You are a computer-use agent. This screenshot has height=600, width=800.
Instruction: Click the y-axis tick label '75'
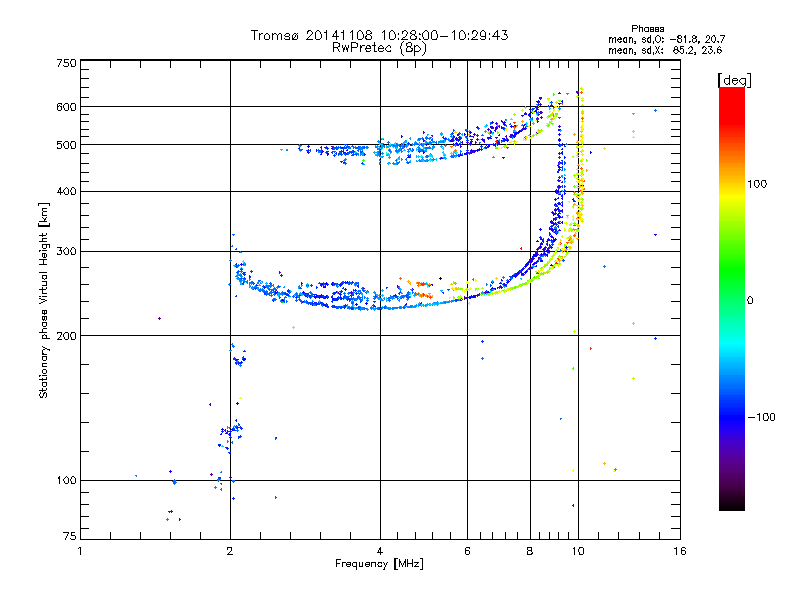tap(70, 536)
